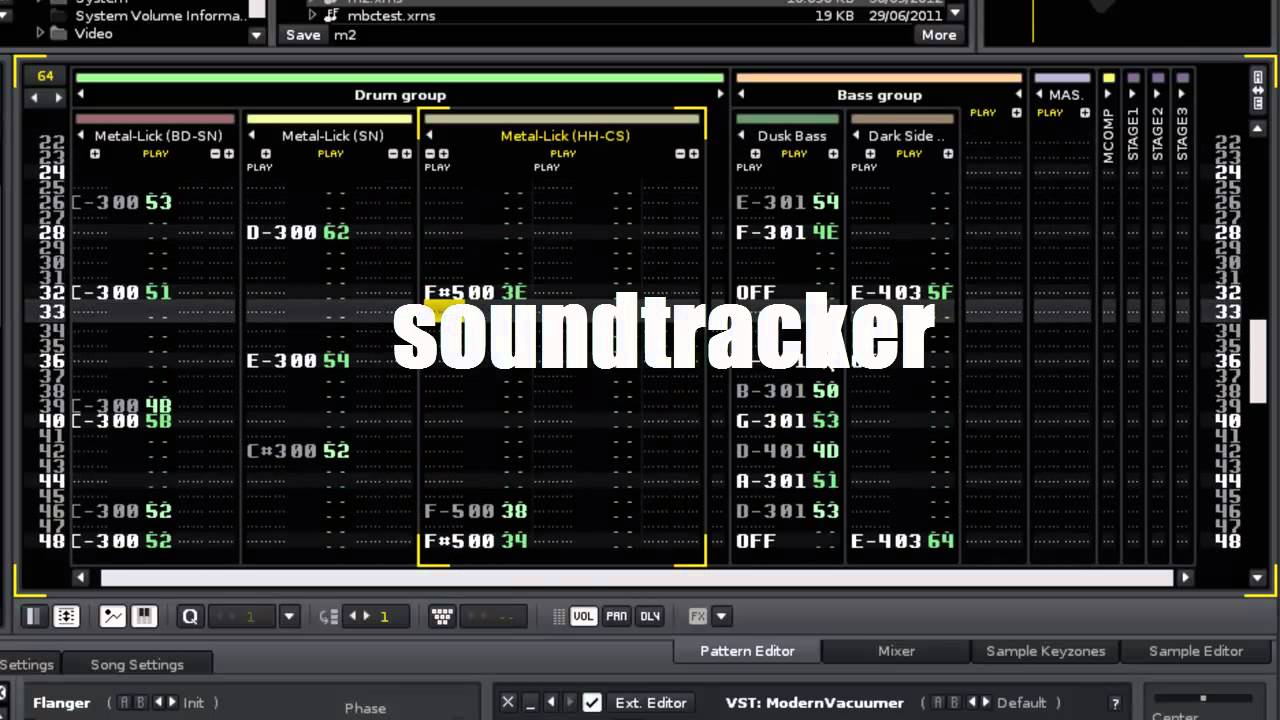1280x720 pixels.
Task: Click PLAY state on MAS. master track
Action: [1050, 113]
